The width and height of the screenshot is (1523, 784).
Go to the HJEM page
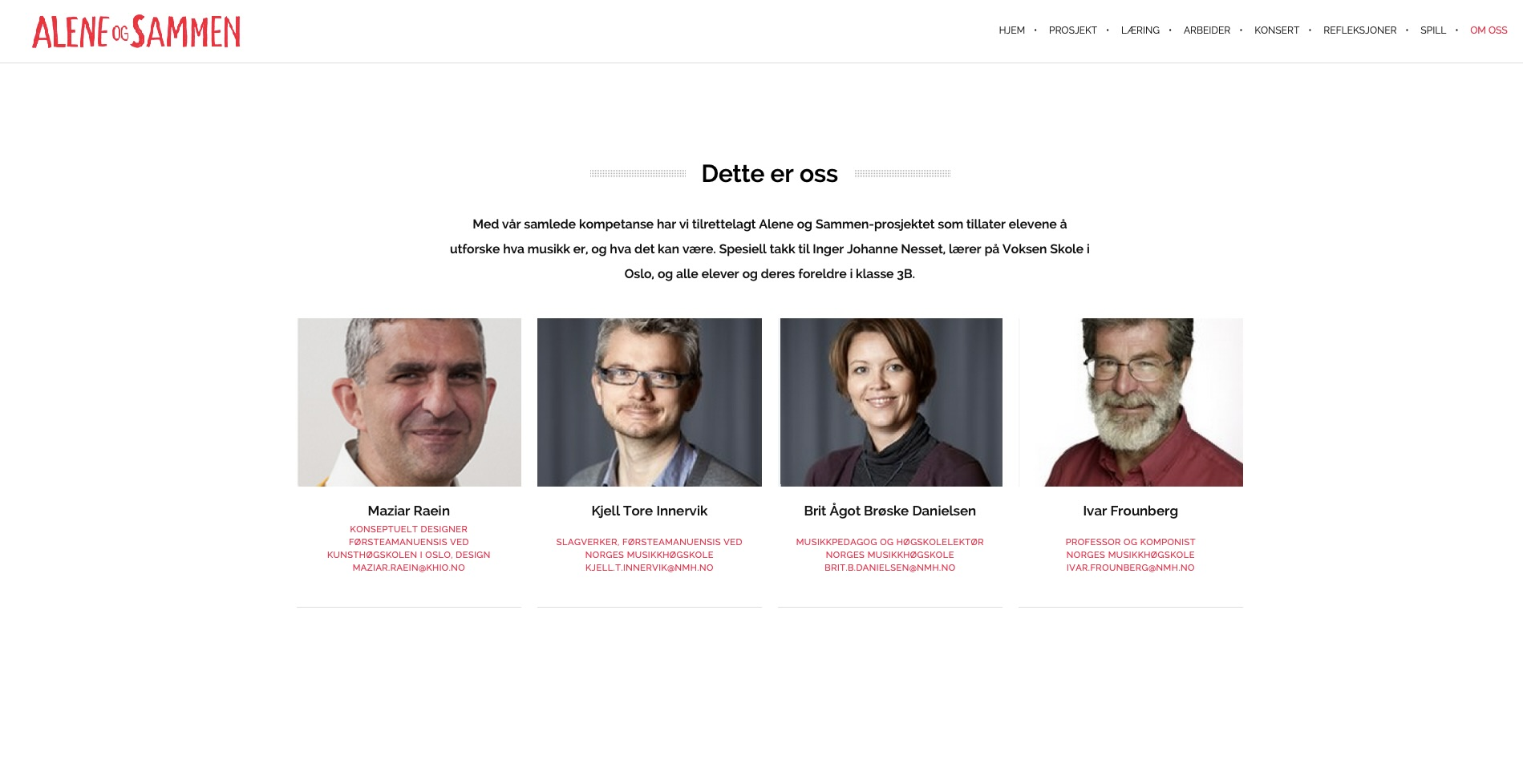tap(1011, 30)
